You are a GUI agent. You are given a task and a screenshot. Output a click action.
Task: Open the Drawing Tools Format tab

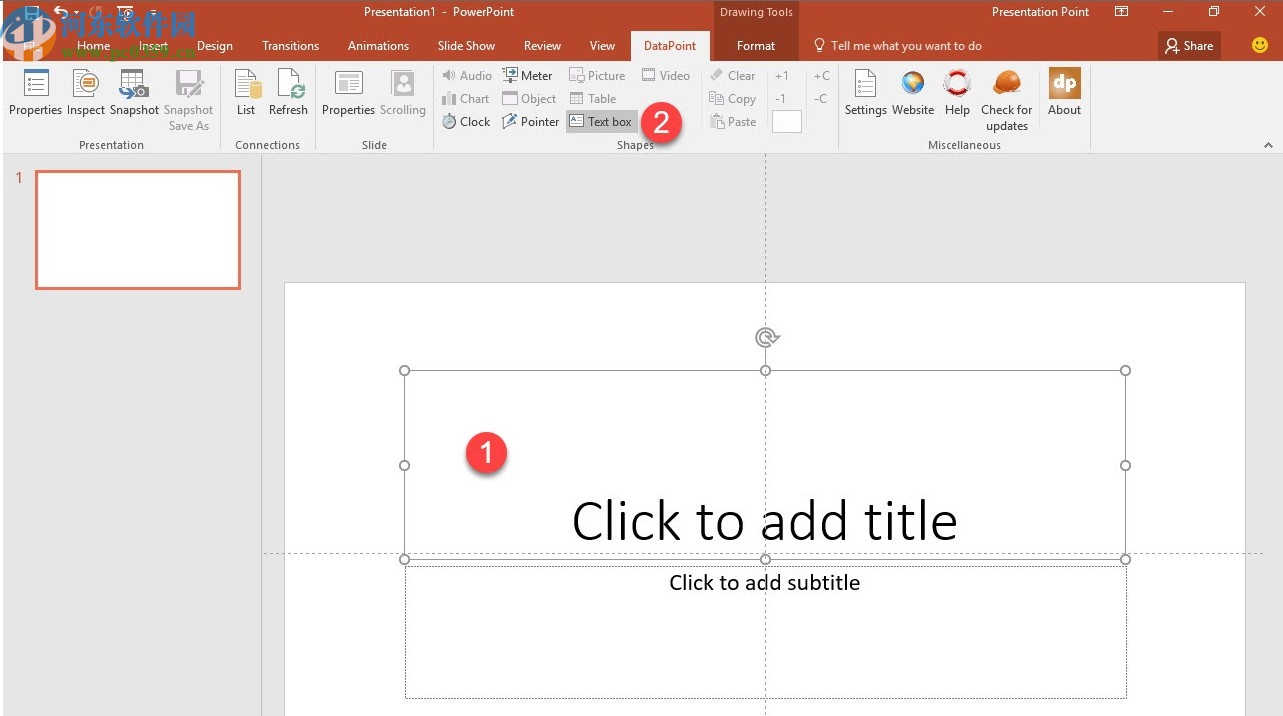pyautogui.click(x=755, y=46)
